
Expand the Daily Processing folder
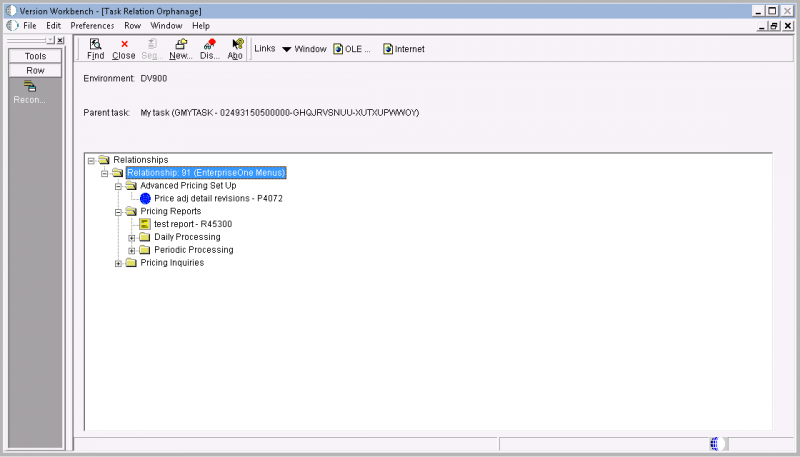click(132, 237)
